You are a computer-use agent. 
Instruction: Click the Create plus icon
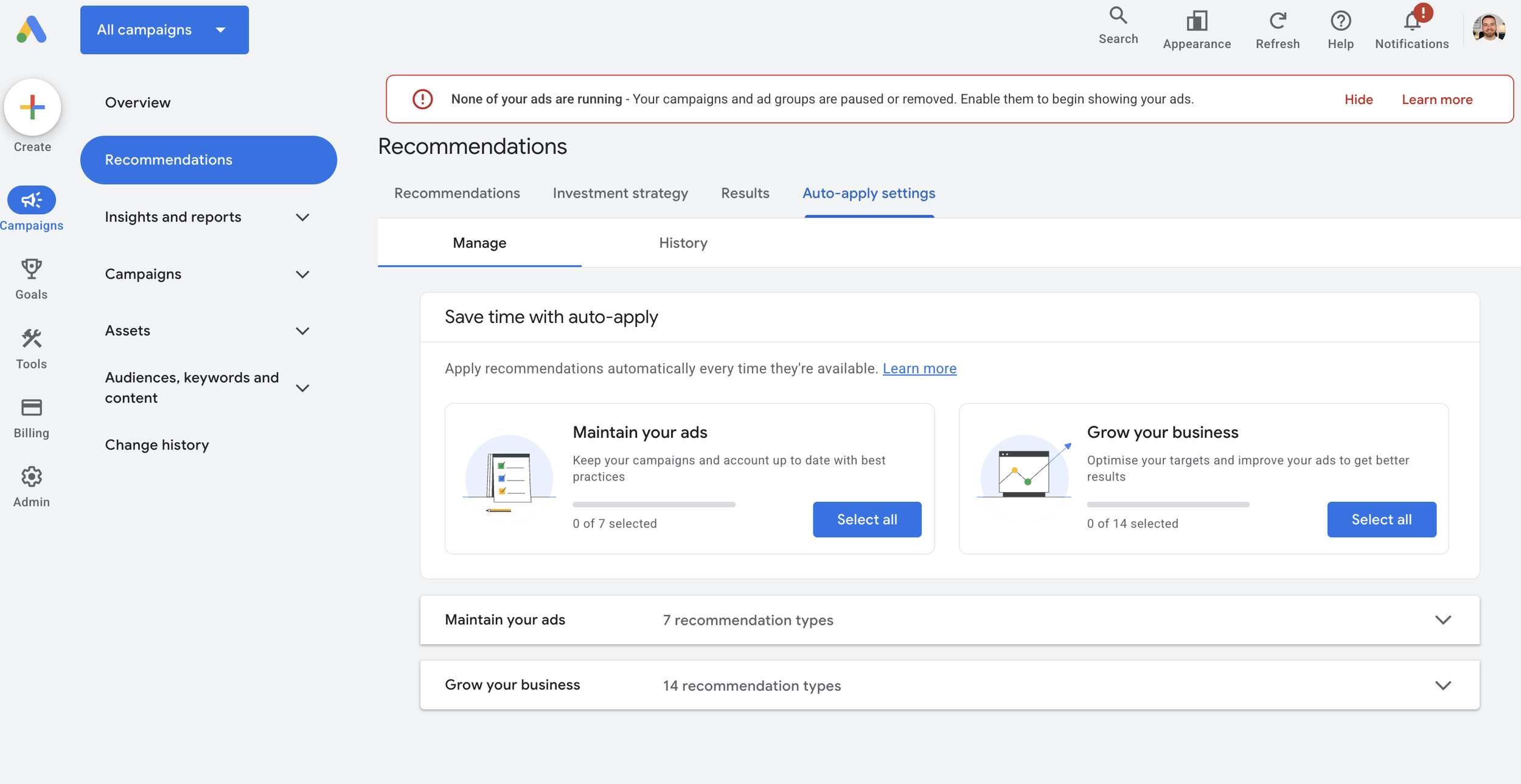pyautogui.click(x=32, y=108)
